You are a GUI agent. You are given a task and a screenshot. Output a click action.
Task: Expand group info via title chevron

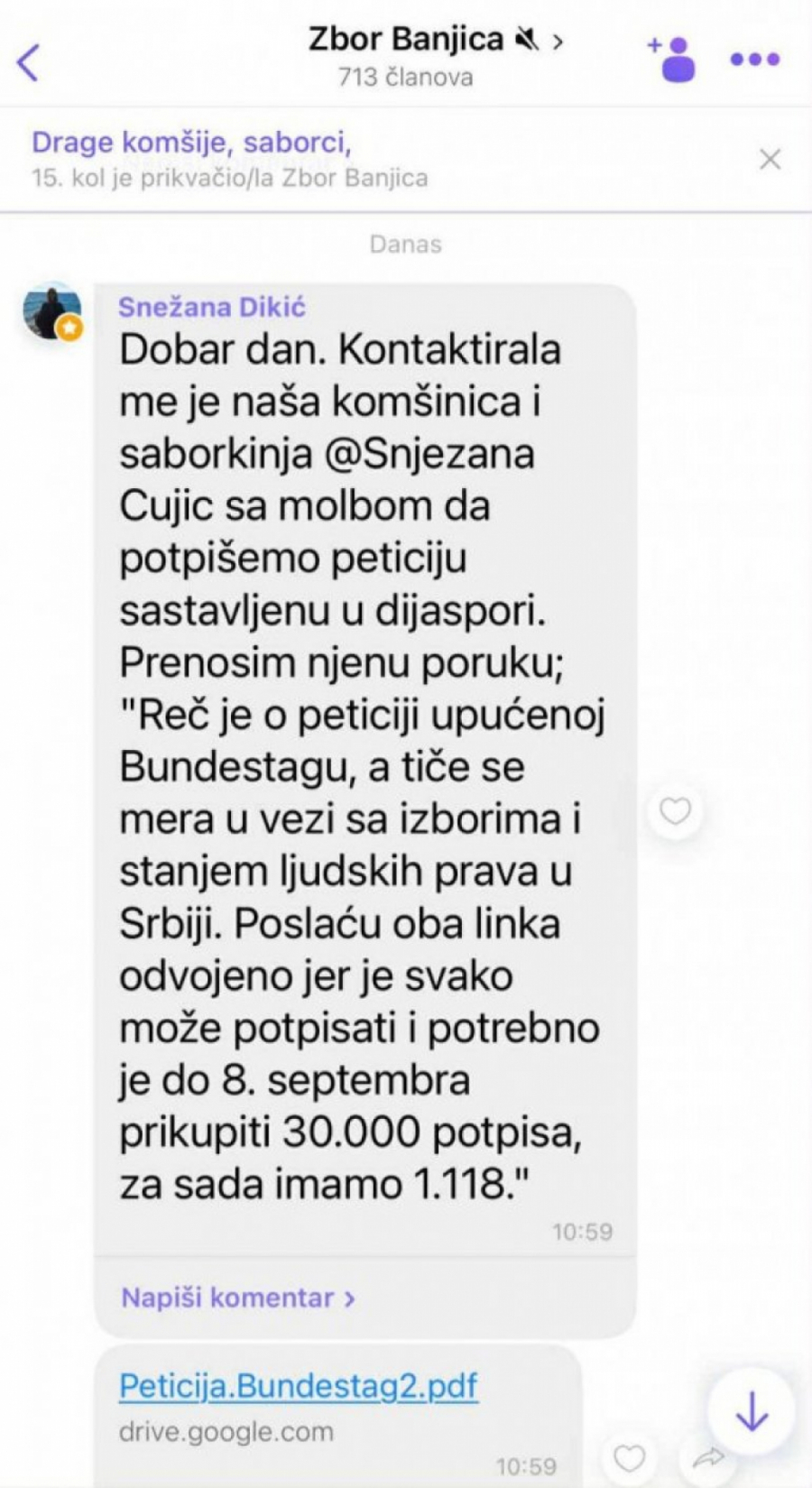[x=558, y=41]
